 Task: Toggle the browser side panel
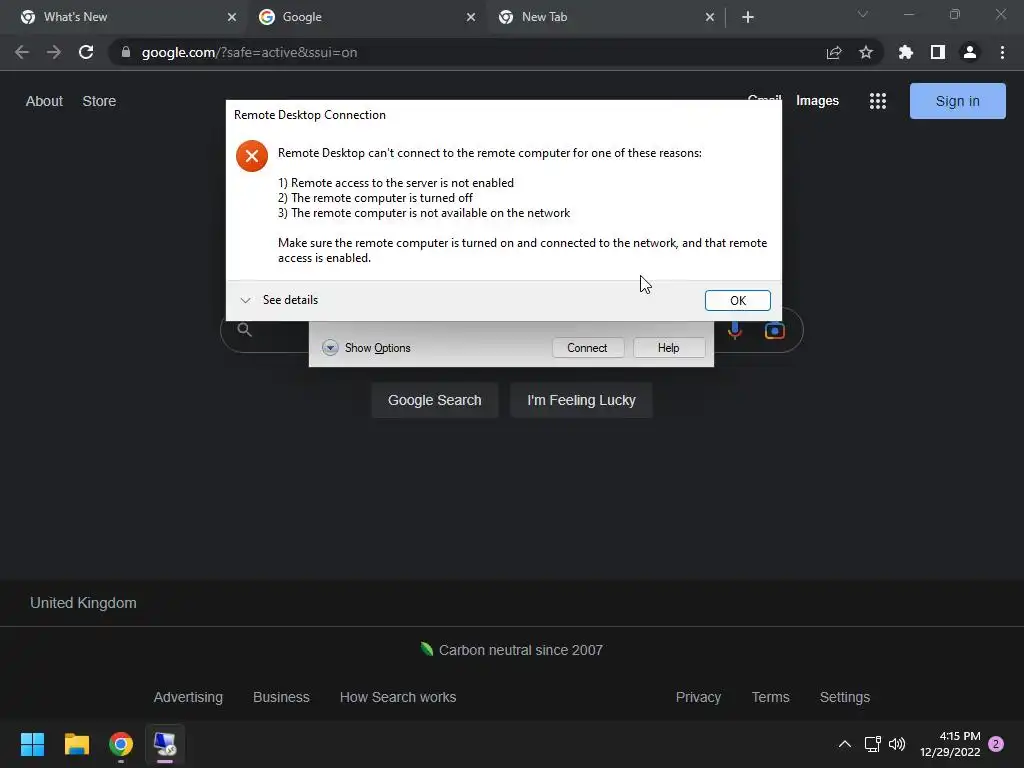coord(938,52)
